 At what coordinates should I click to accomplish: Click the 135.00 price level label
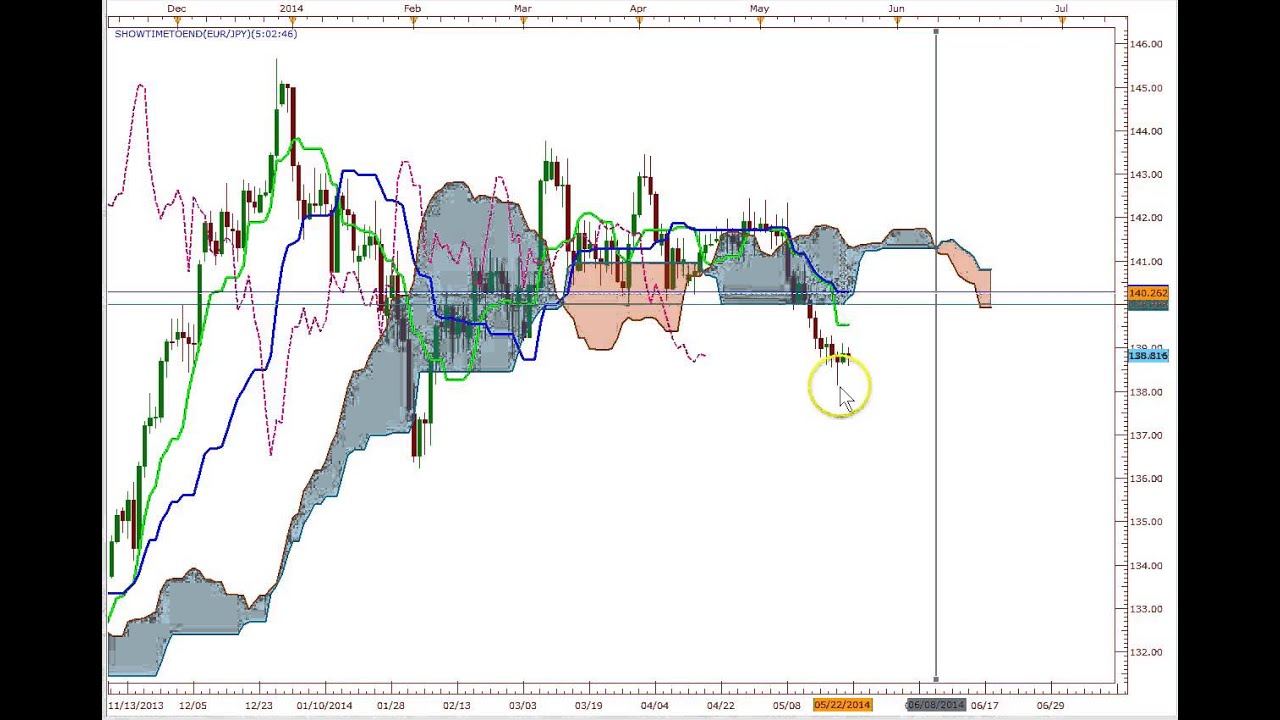(1145, 522)
